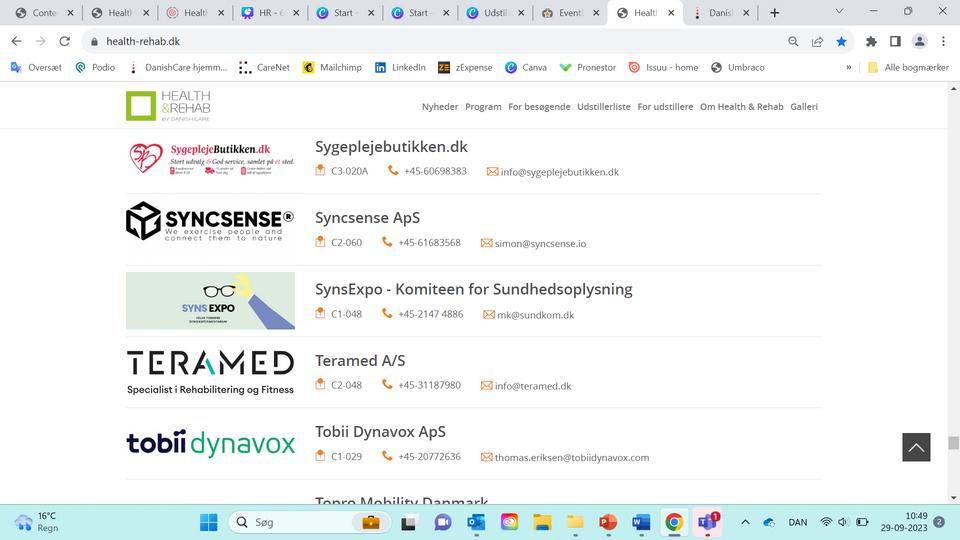Image resolution: width=960 pixels, height=540 pixels.
Task: Open the tab search dropdown
Action: pos(839,12)
